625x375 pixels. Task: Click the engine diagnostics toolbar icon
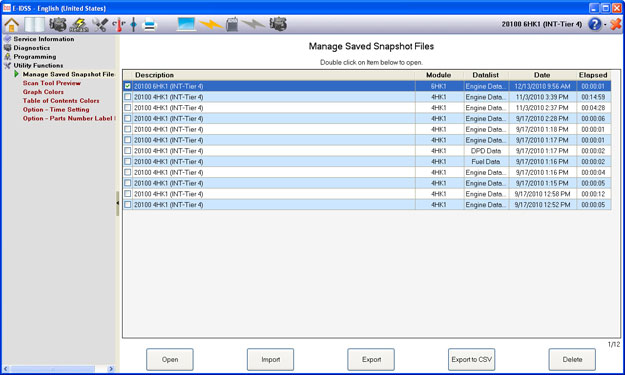[58, 25]
